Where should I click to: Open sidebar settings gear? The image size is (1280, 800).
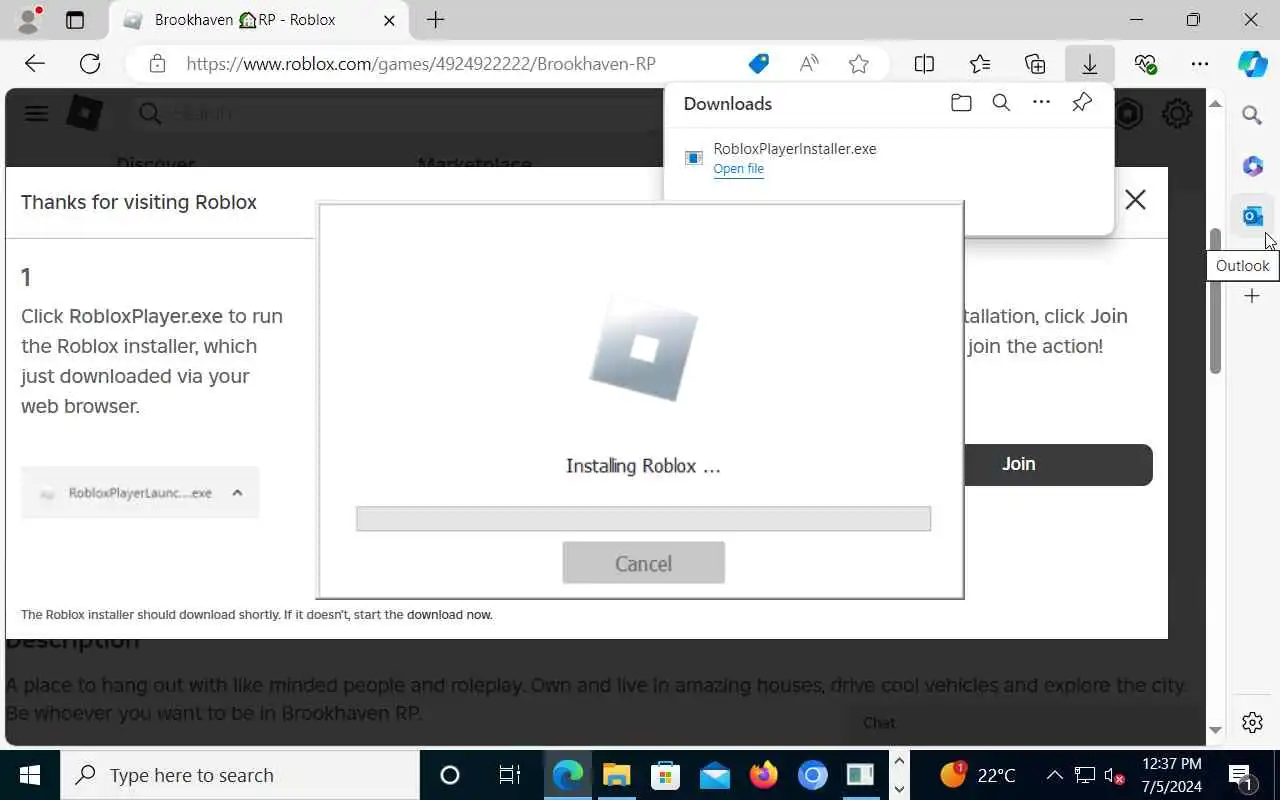1252,722
